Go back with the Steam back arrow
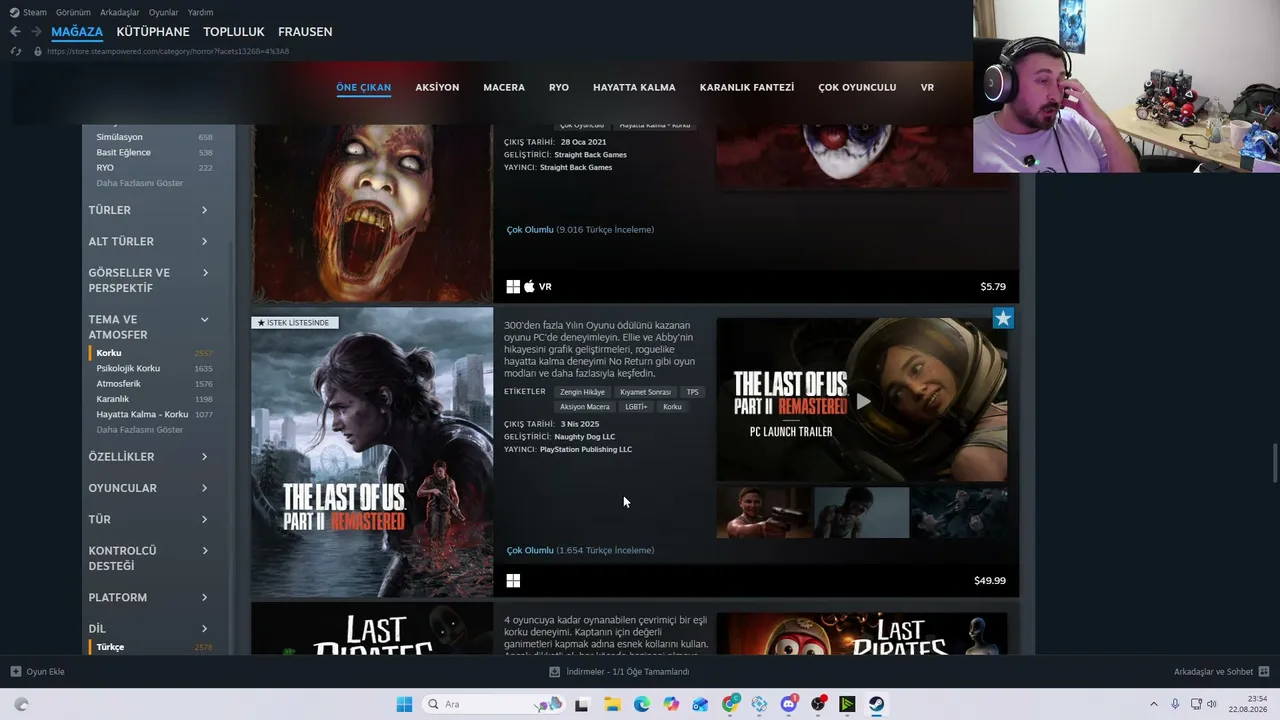This screenshot has height=720, width=1280. click(x=15, y=32)
